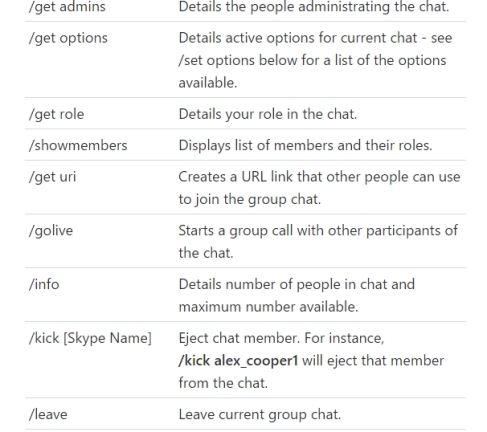
Task: Click 'Eject chat member. For instance,' text
Action: (x=281, y=338)
